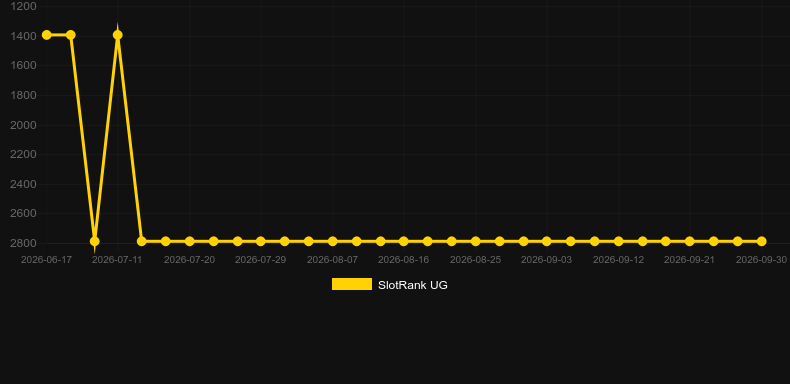The image size is (790, 384).
Task: Click the 2026-08-16 date axis label
Action: (404, 260)
